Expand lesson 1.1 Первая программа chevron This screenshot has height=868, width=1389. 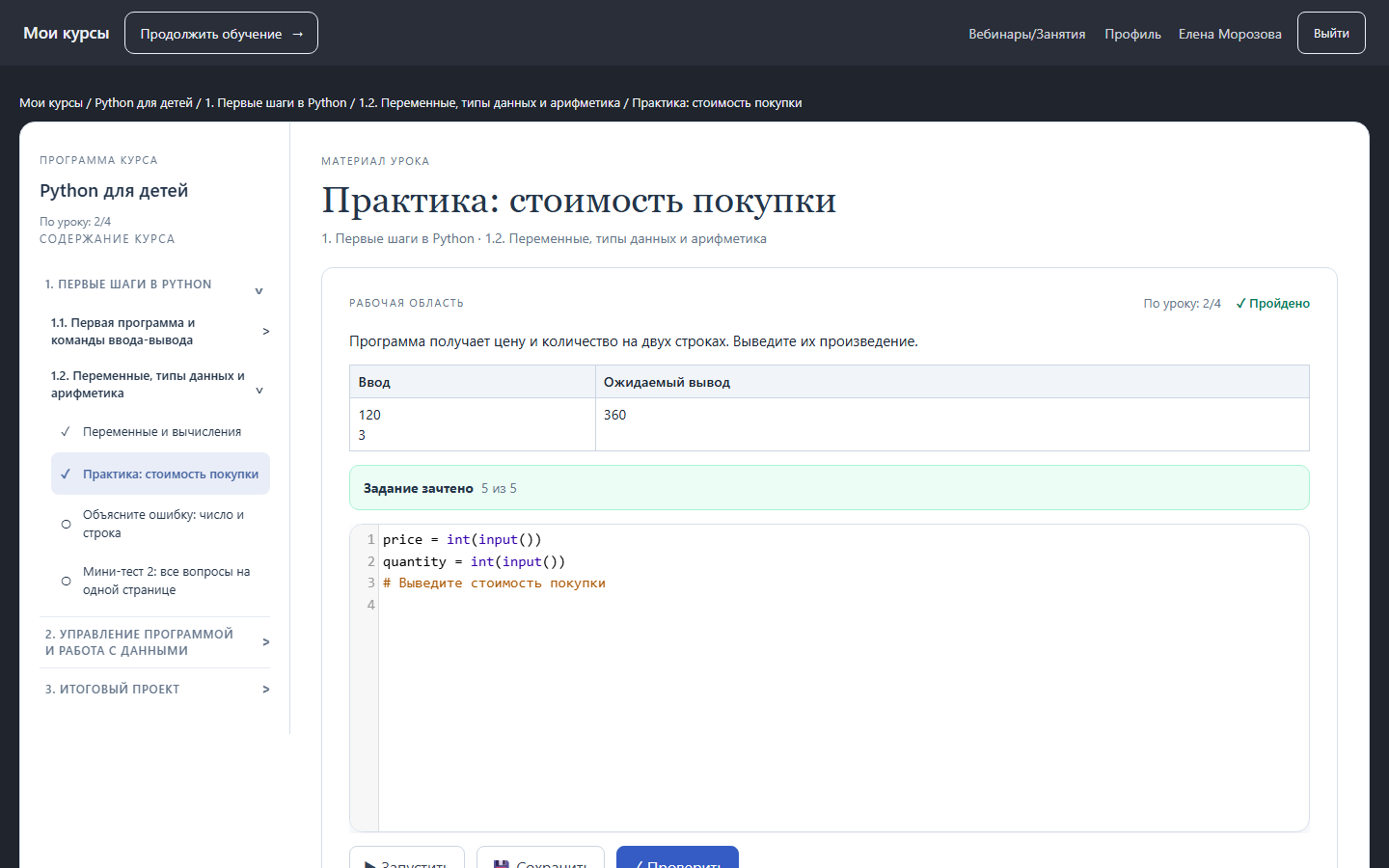266,331
